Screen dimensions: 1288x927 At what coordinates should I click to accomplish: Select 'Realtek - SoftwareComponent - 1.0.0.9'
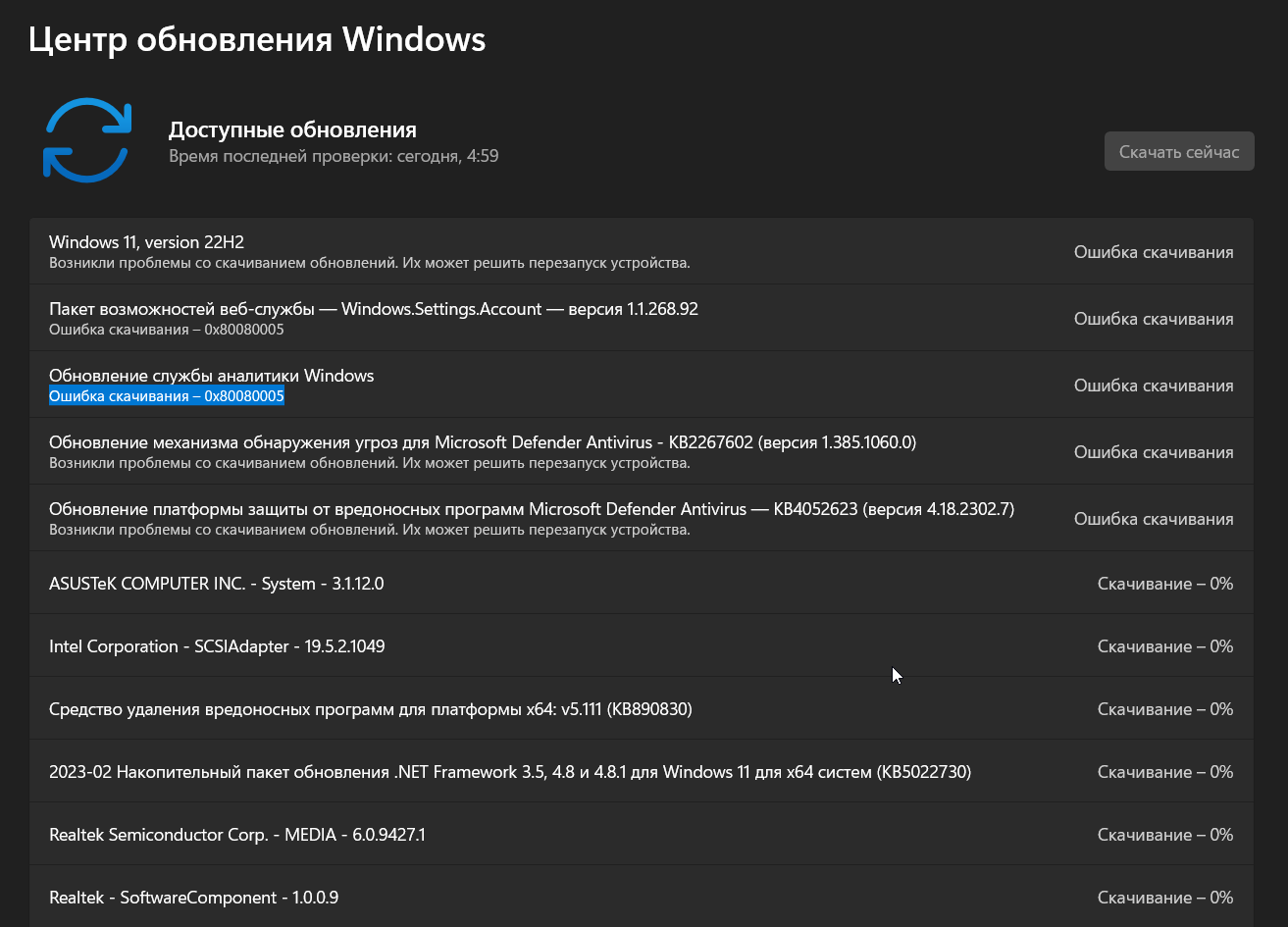point(194,898)
